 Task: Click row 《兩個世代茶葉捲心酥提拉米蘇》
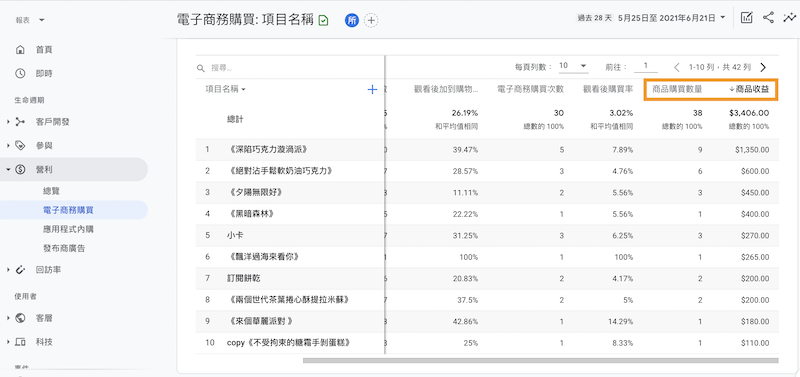[289, 299]
